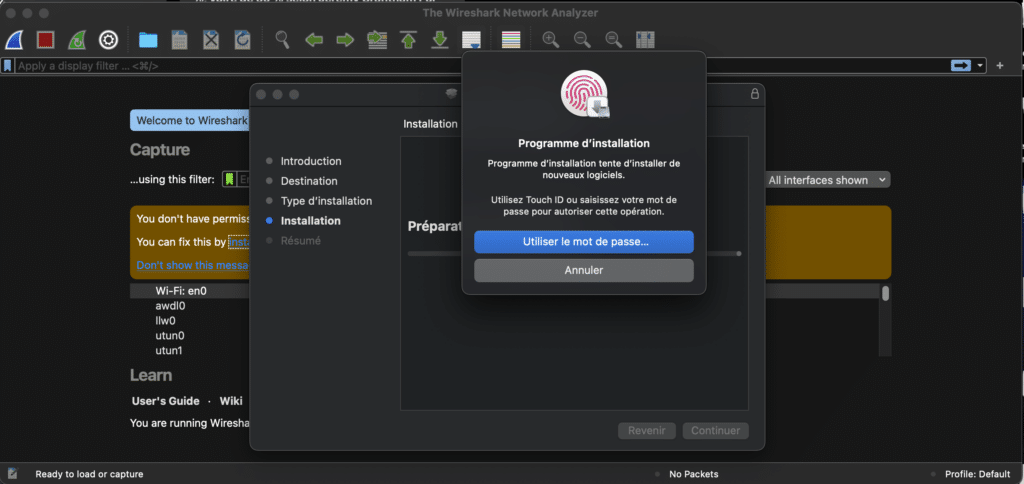
Task: Click the Revenir button in installer
Action: [x=647, y=430]
